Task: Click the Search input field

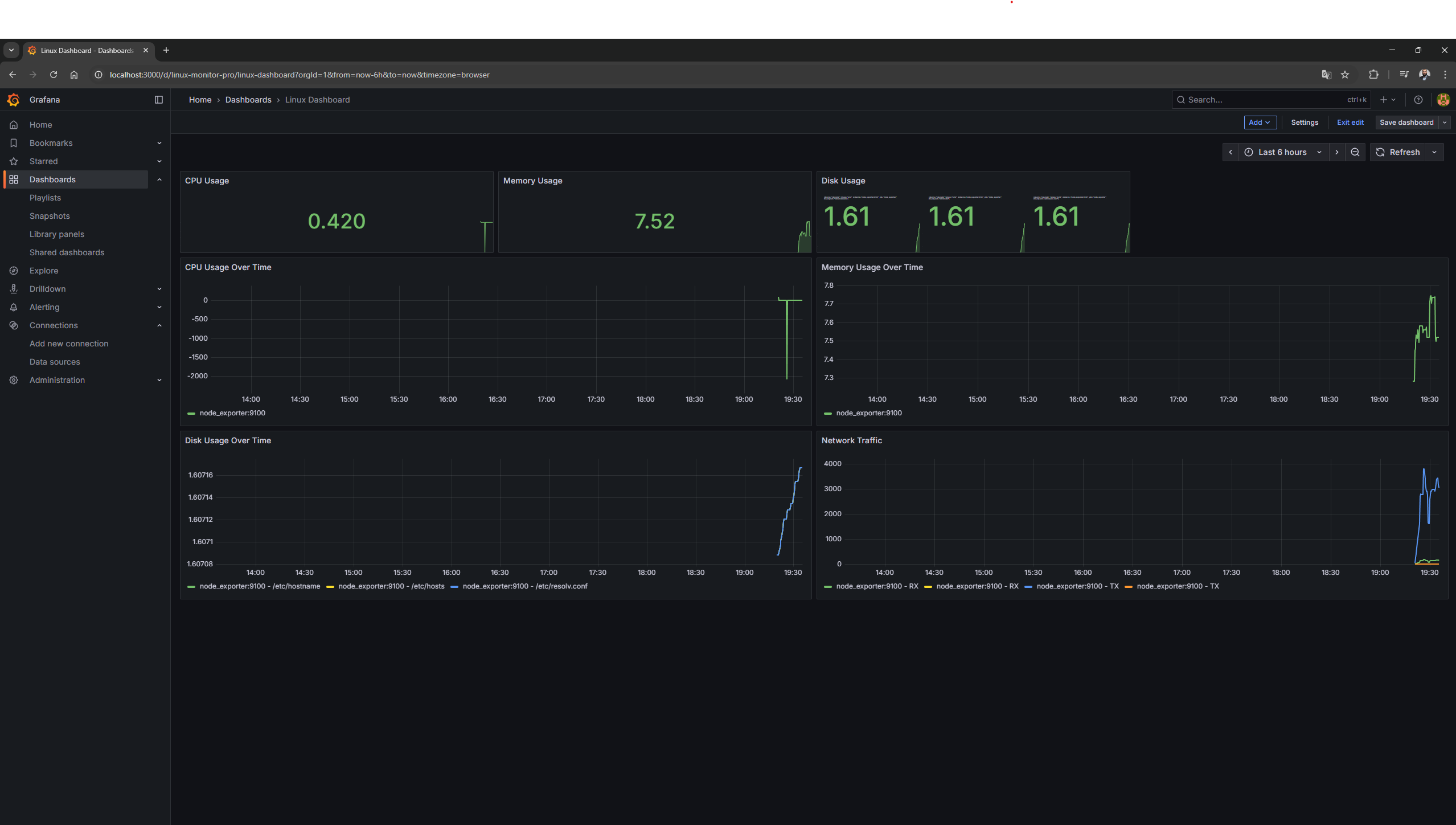Action: (x=1264, y=100)
